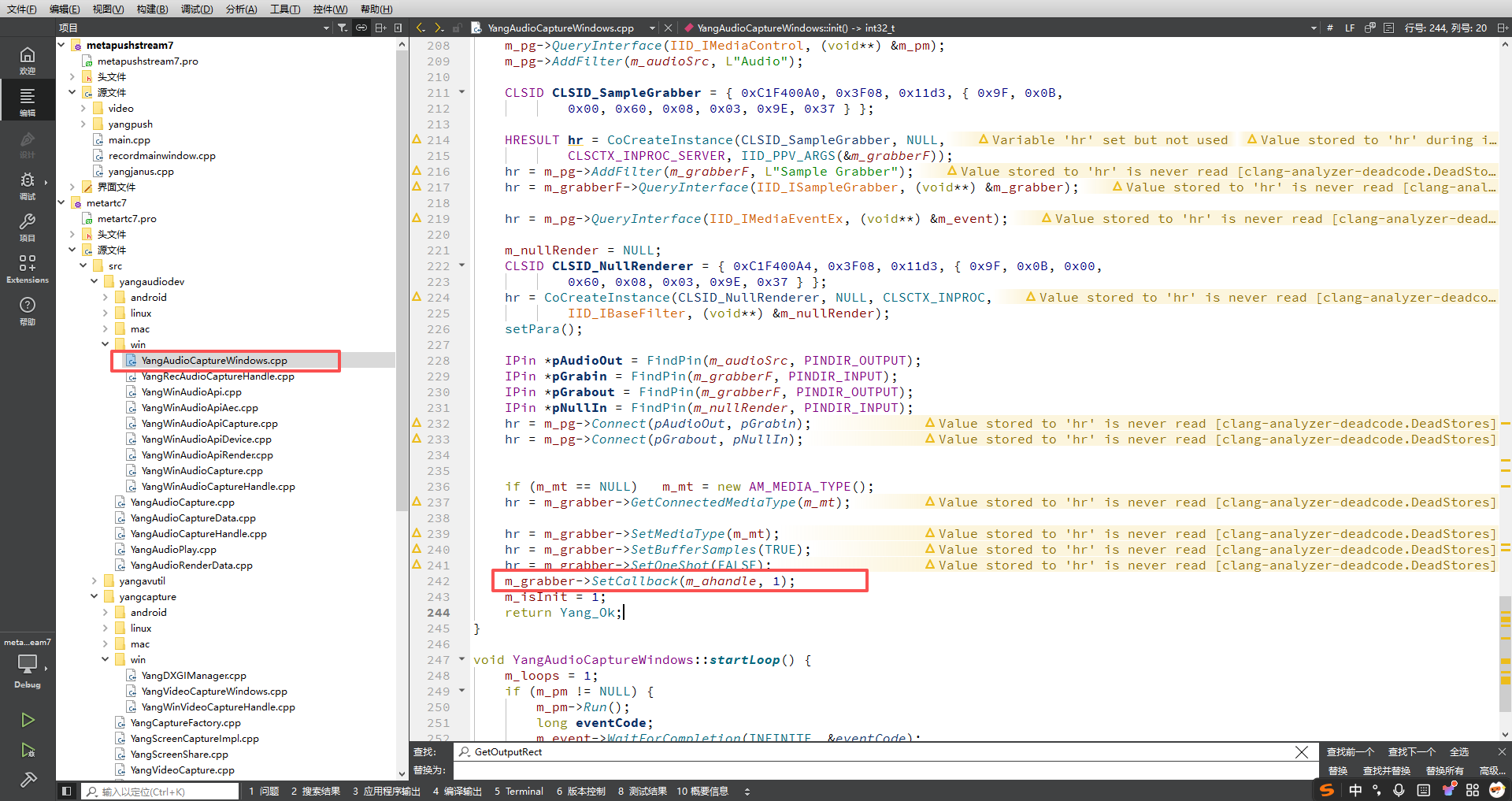Click the Replace with (替换为) input field
The height and width of the screenshot is (801, 1512).
885,771
